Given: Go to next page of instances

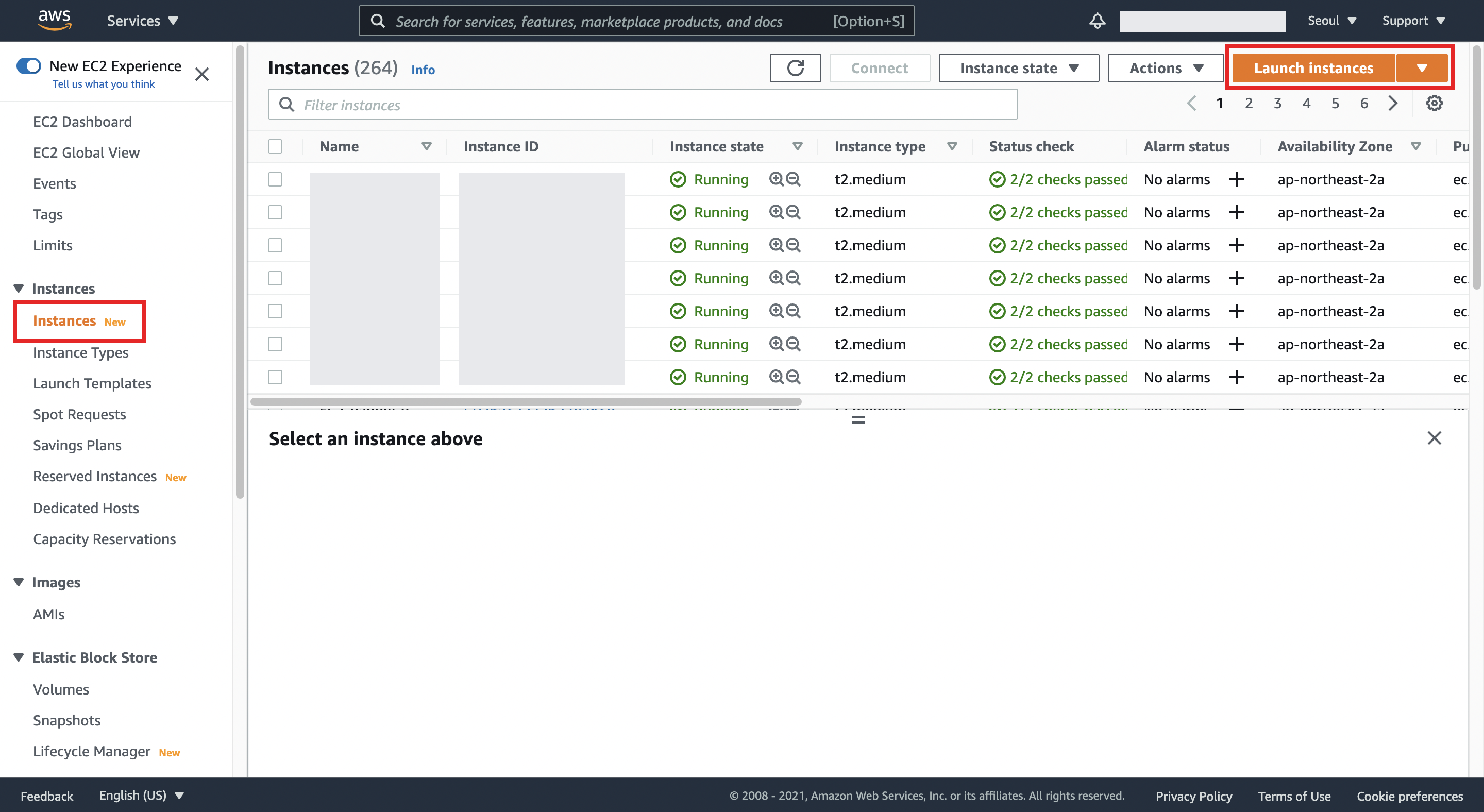Looking at the screenshot, I should click(x=1393, y=104).
